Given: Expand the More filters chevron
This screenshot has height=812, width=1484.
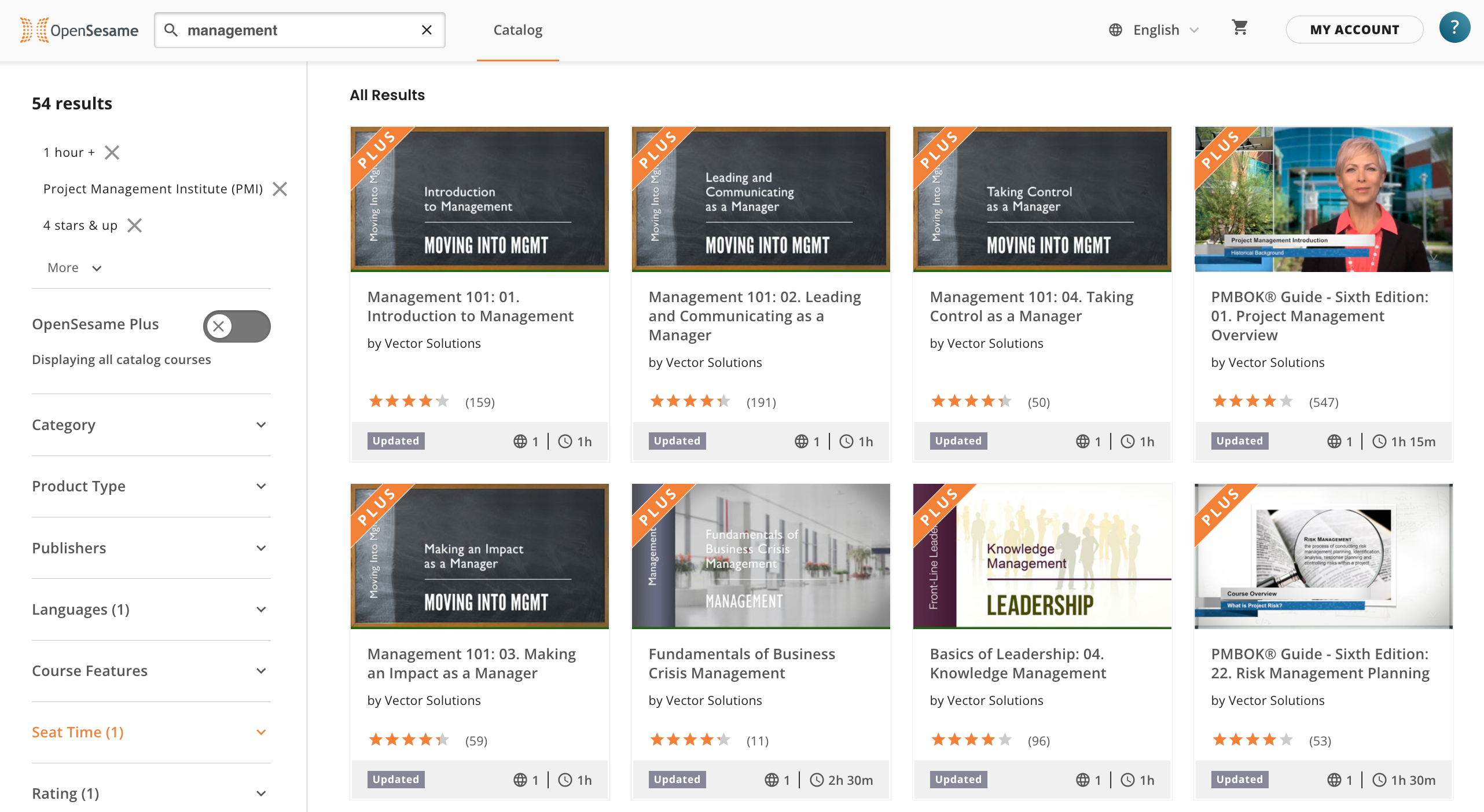Looking at the screenshot, I should pos(97,268).
